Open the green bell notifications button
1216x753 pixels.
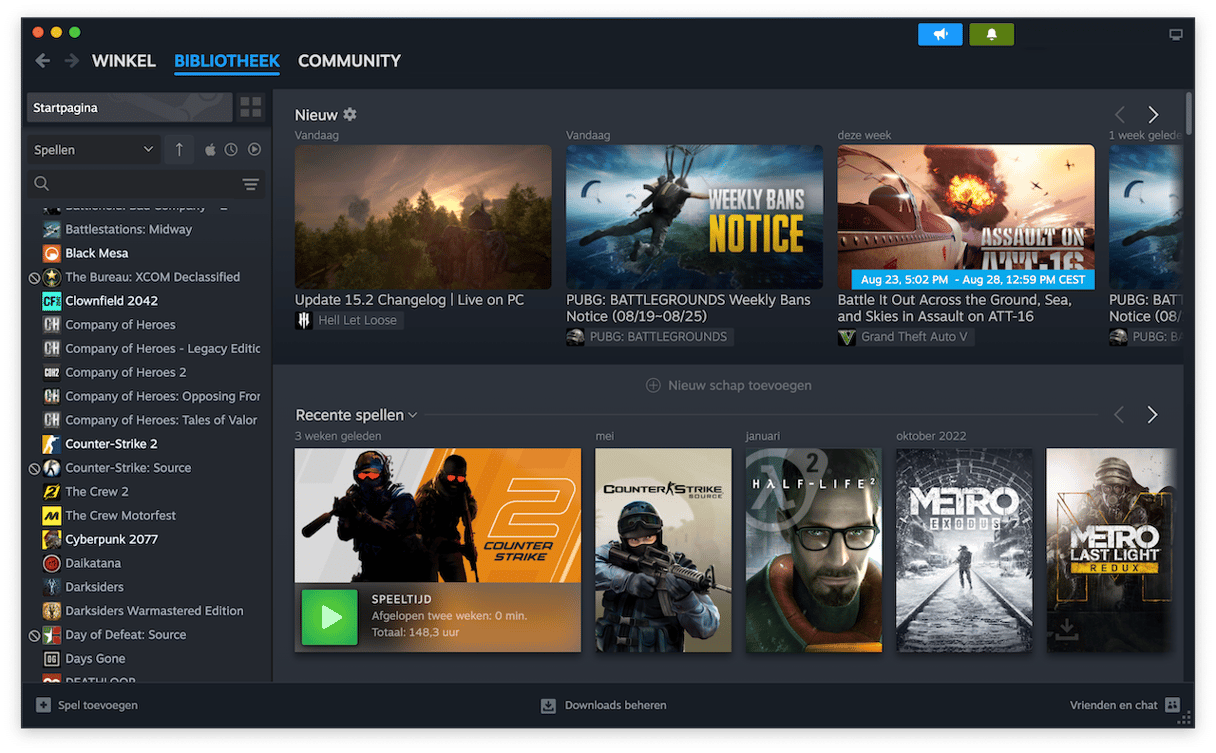pos(991,34)
